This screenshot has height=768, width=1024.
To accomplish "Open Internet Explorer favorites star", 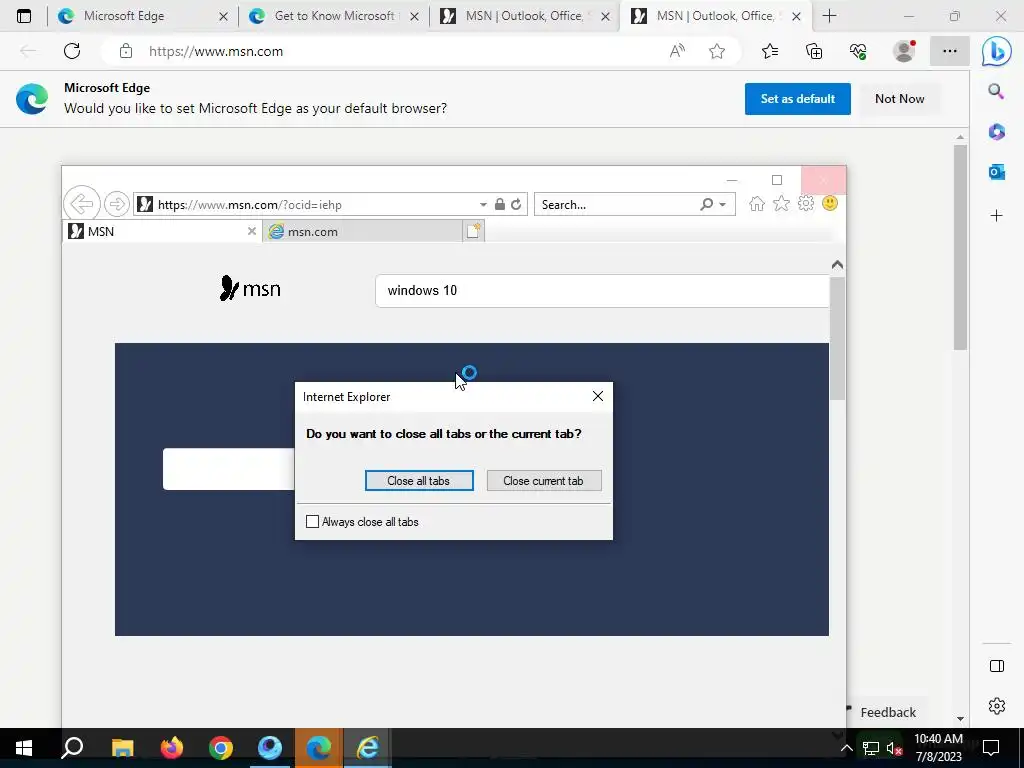I will click(781, 204).
